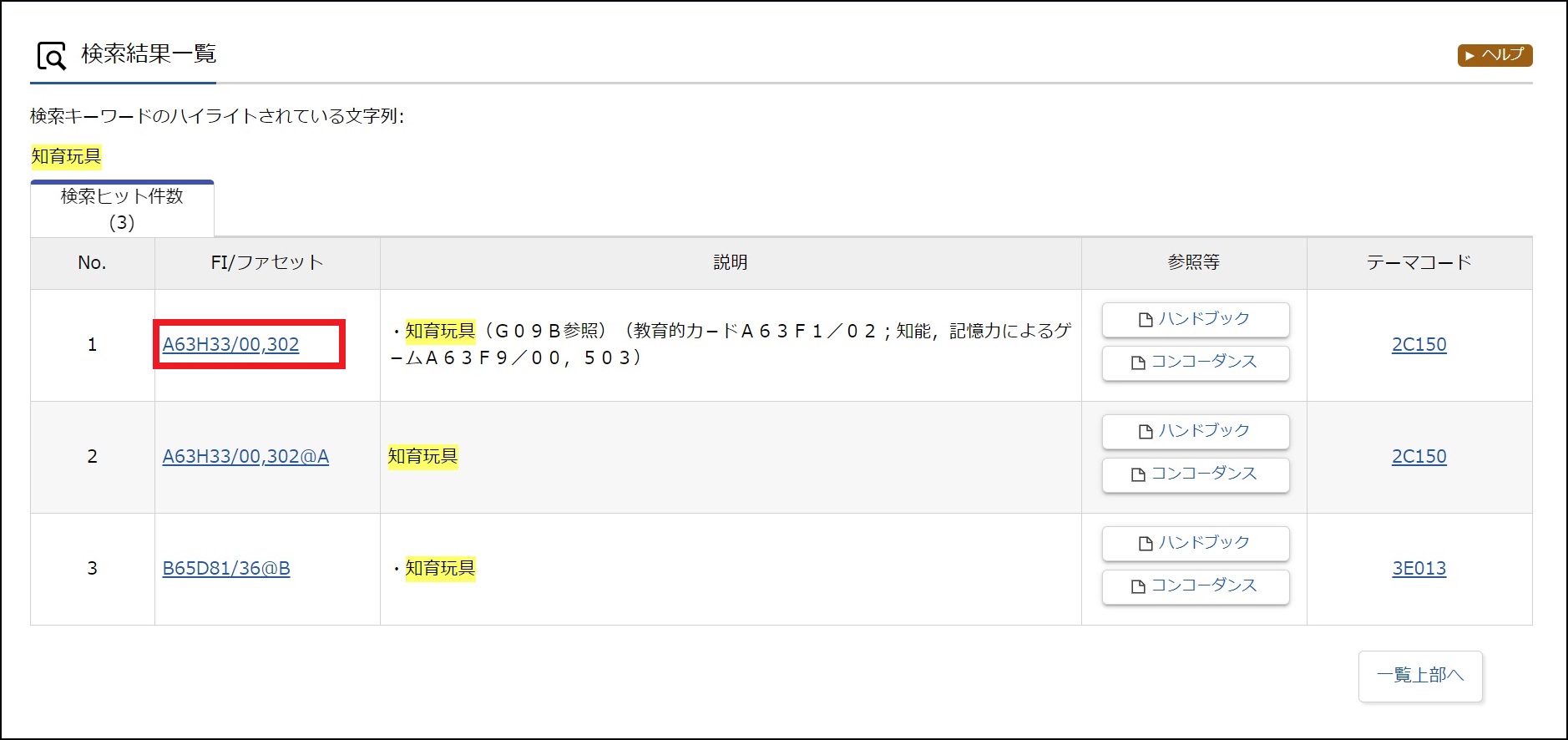The height and width of the screenshot is (740, 1568).
Task: Open FI link B65D81/36@B
Action: tap(226, 568)
